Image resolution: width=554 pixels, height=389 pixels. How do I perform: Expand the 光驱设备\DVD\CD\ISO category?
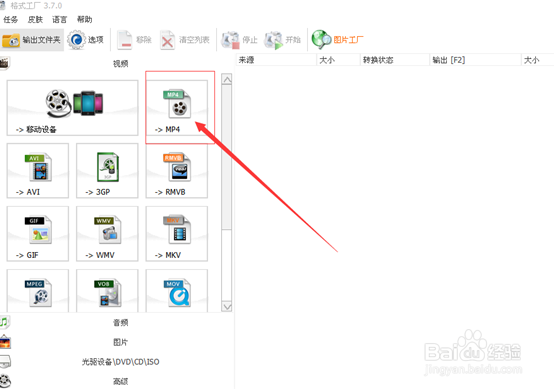[x=117, y=362]
